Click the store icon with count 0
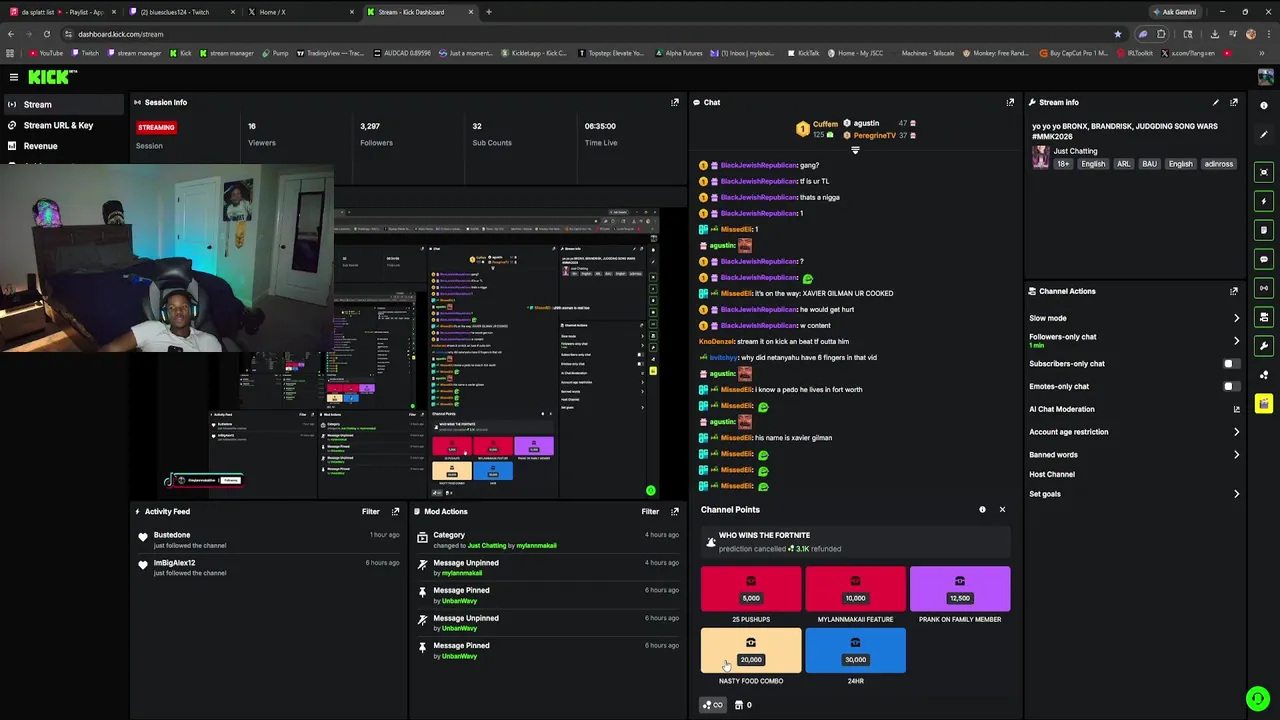 click(x=743, y=705)
